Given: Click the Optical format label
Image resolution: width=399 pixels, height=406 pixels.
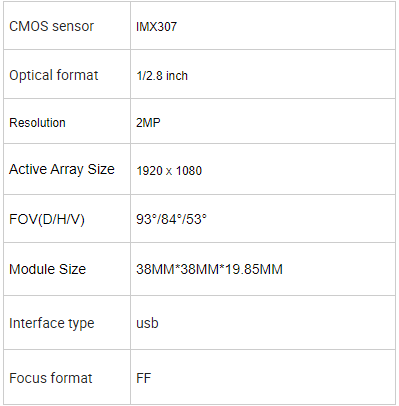Looking at the screenshot, I should pos(53,75).
